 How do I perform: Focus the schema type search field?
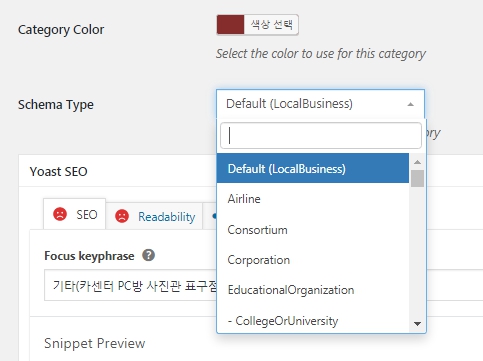(321, 136)
